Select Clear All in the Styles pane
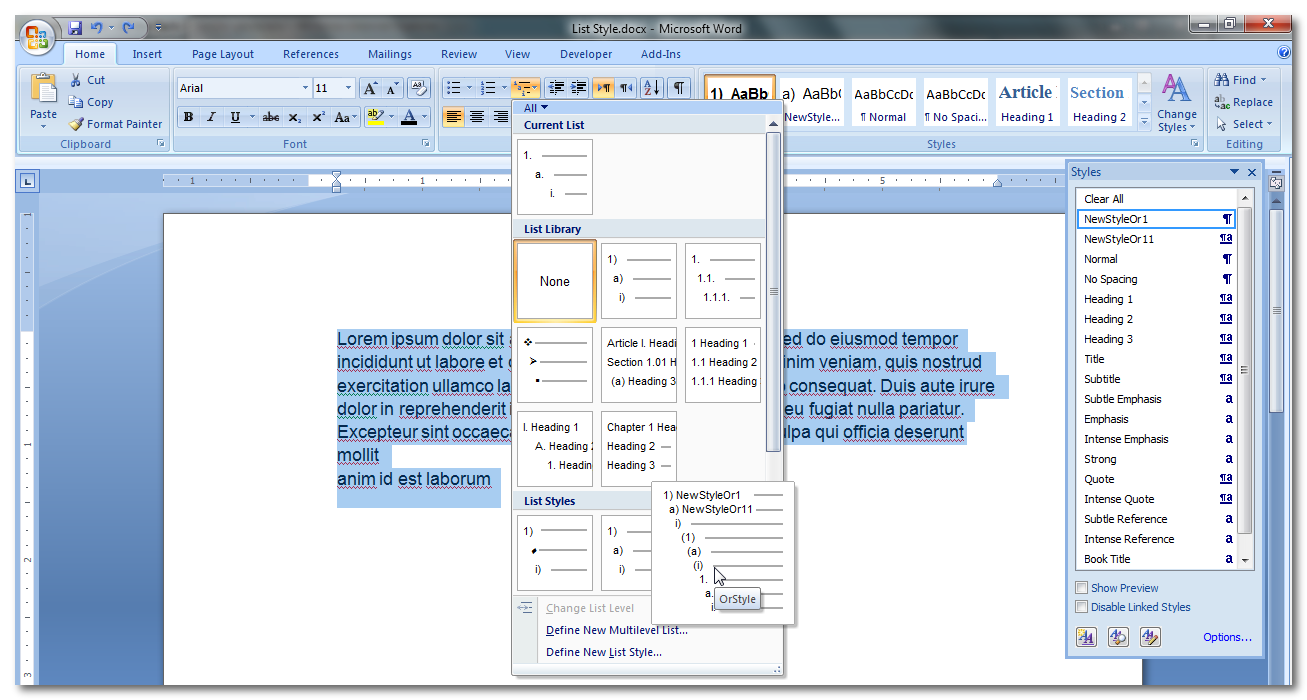1307x700 pixels. coord(1103,199)
